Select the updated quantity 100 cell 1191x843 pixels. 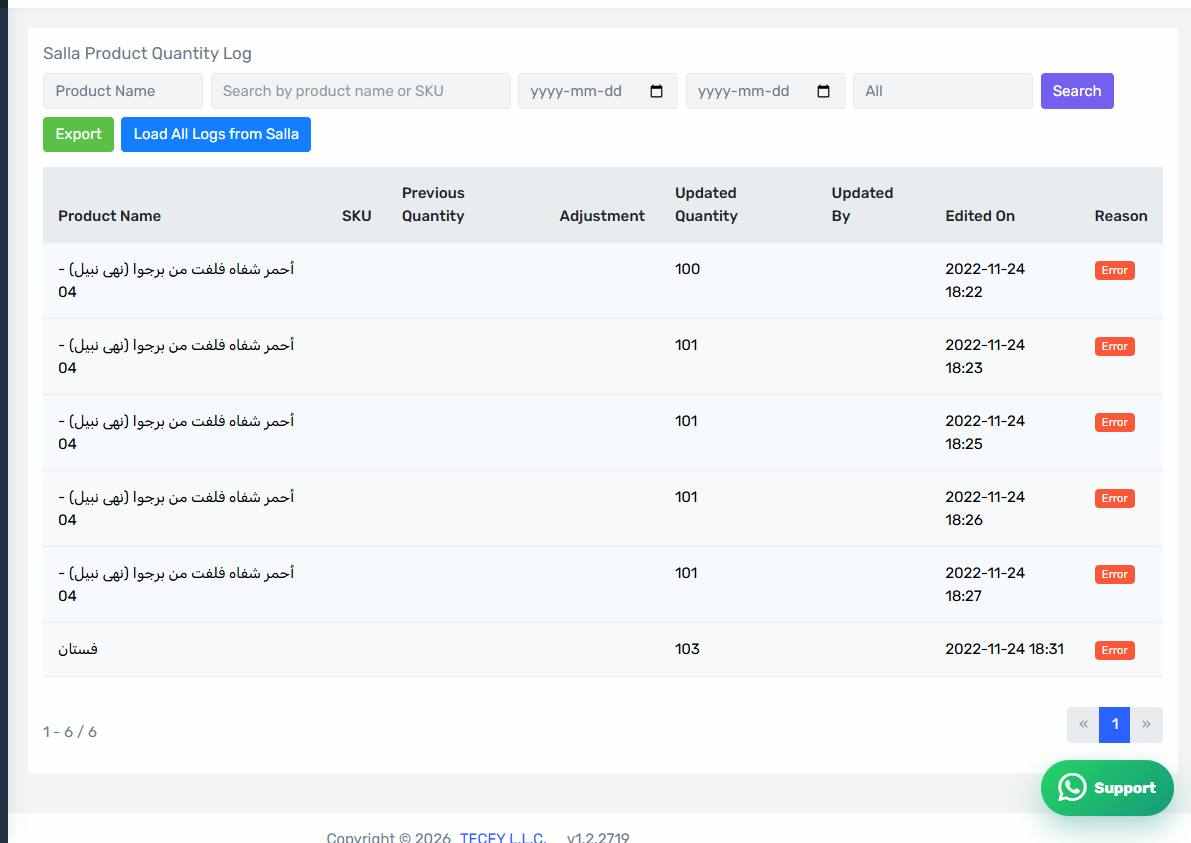(x=687, y=269)
